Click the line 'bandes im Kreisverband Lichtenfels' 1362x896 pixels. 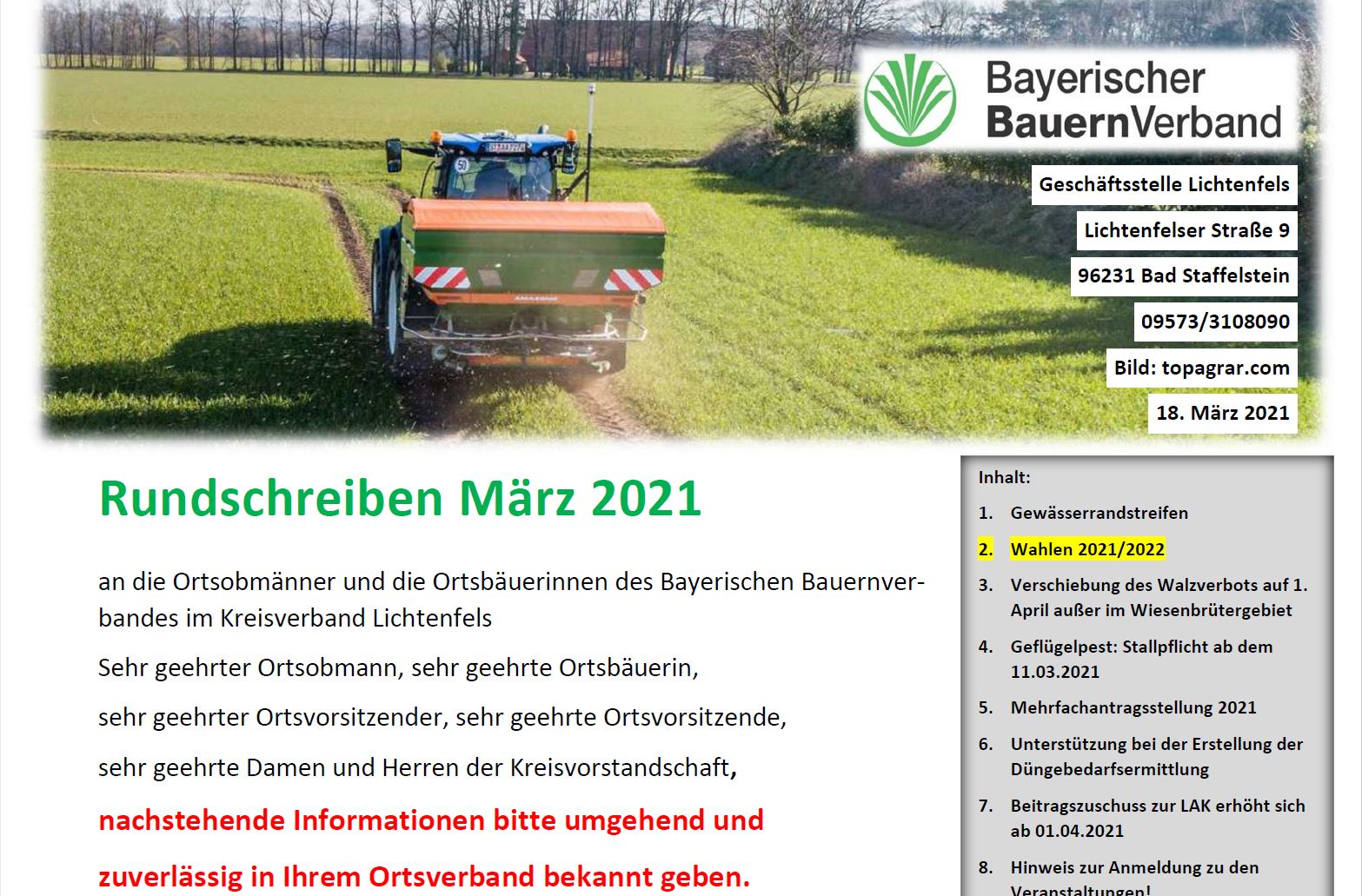[x=295, y=618]
